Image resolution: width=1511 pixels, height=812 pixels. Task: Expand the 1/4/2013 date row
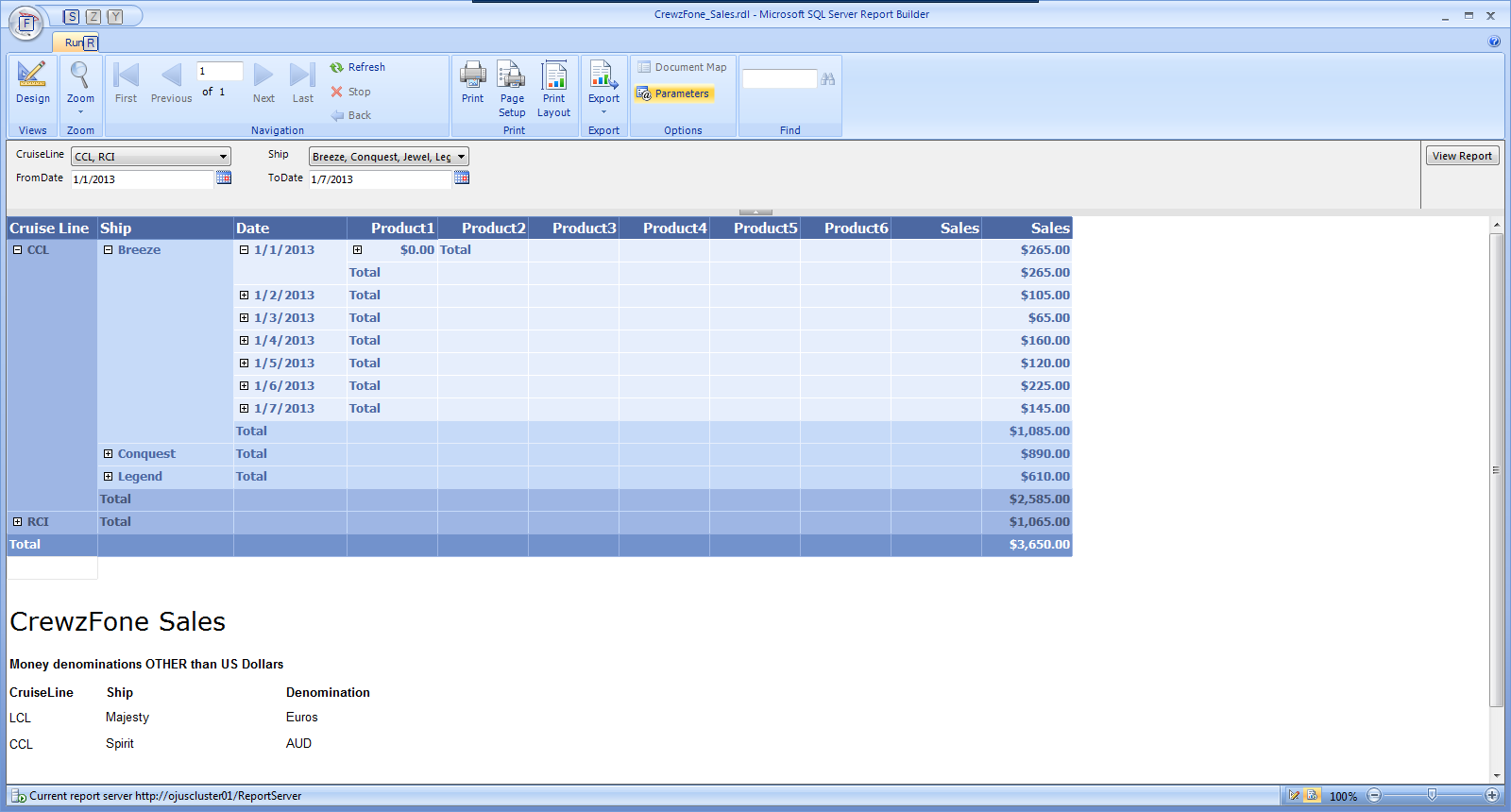point(244,341)
